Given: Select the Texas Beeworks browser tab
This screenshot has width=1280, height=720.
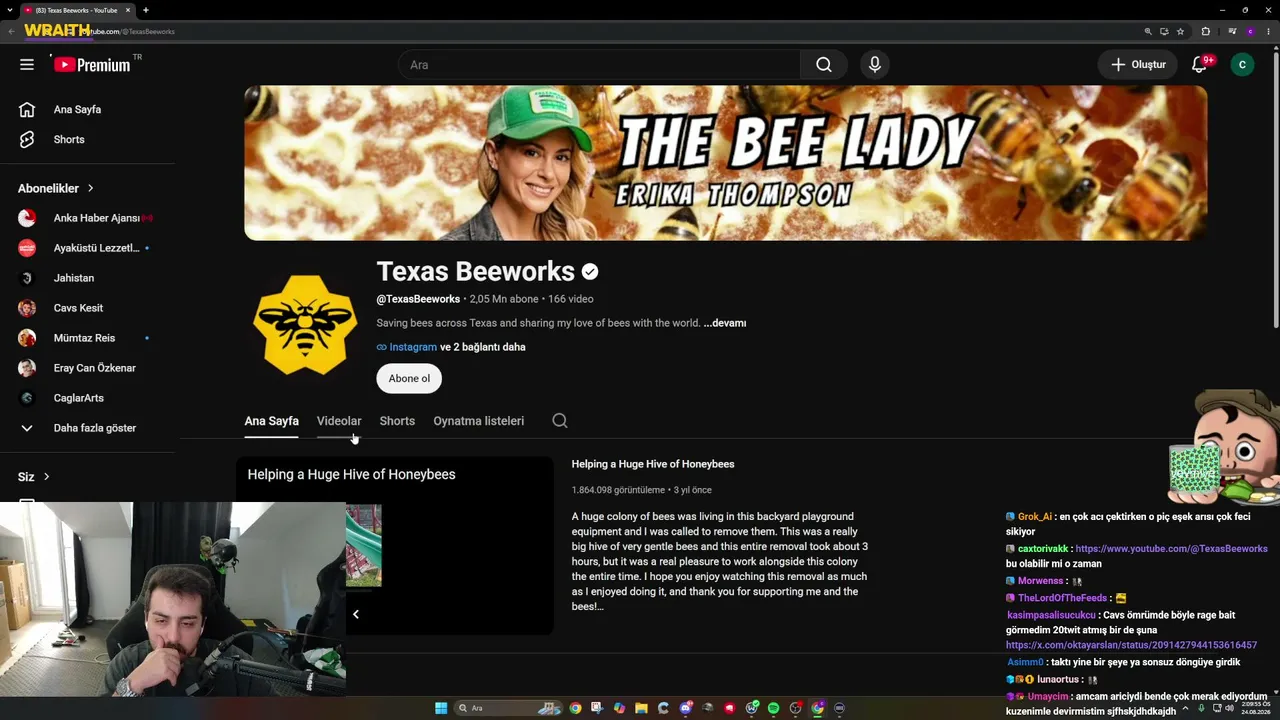Looking at the screenshot, I should (77, 10).
